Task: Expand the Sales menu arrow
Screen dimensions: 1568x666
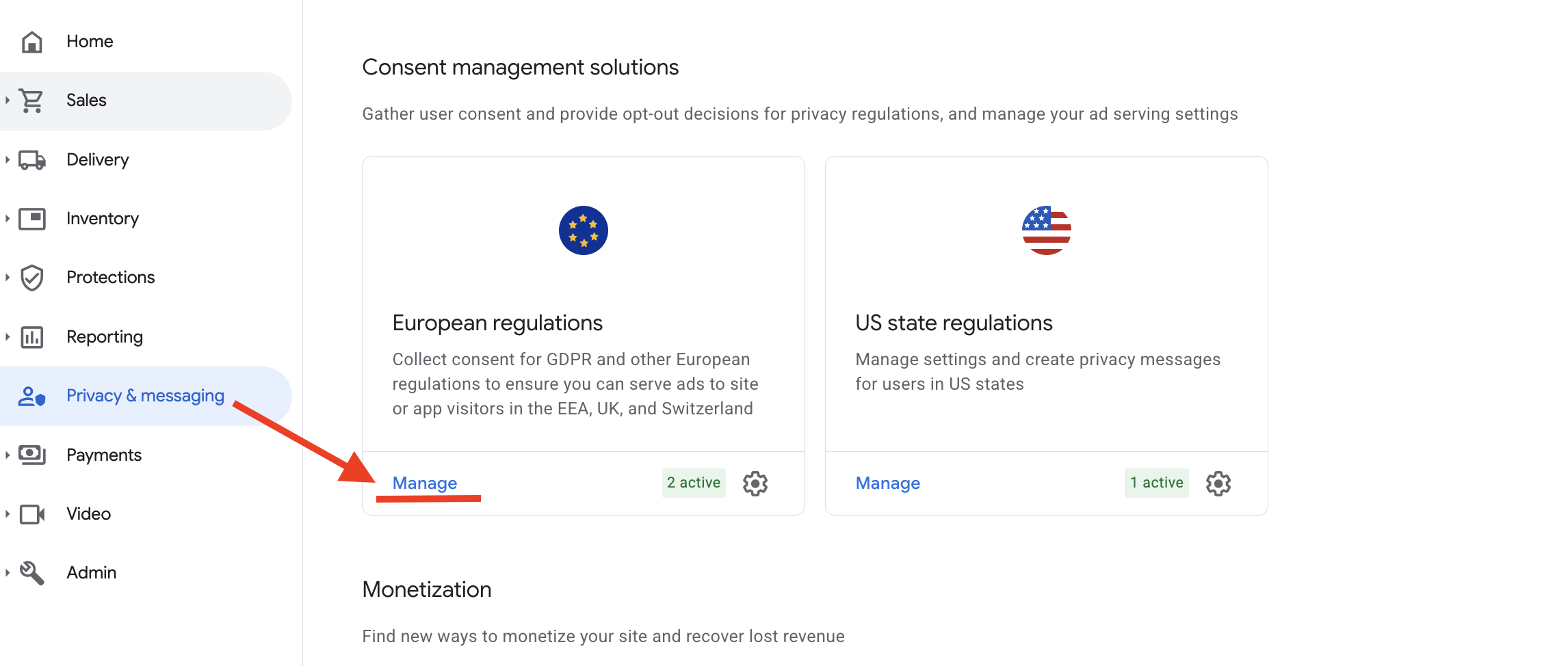Action: click(x=8, y=101)
